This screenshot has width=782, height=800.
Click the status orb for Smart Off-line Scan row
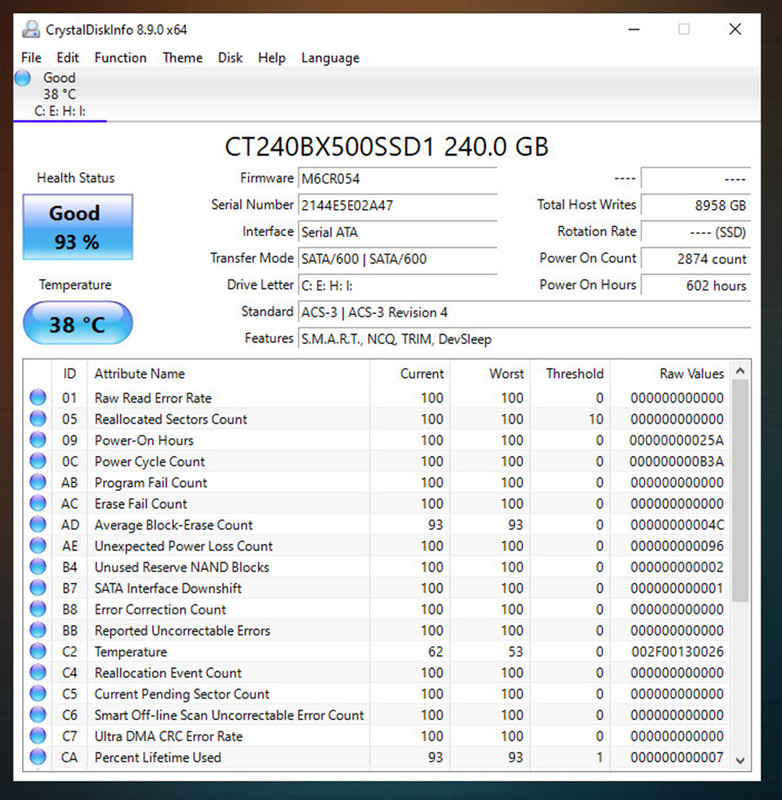pos(38,715)
